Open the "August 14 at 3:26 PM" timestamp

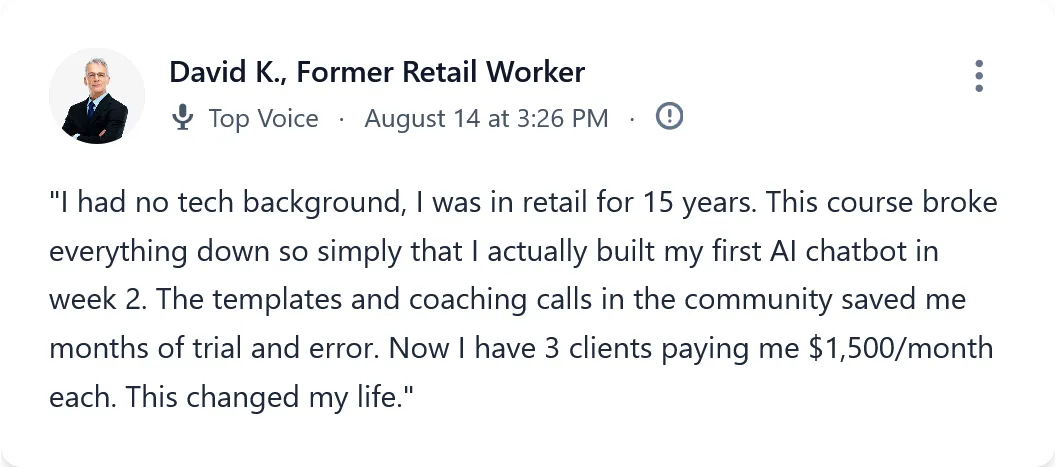tap(486, 118)
